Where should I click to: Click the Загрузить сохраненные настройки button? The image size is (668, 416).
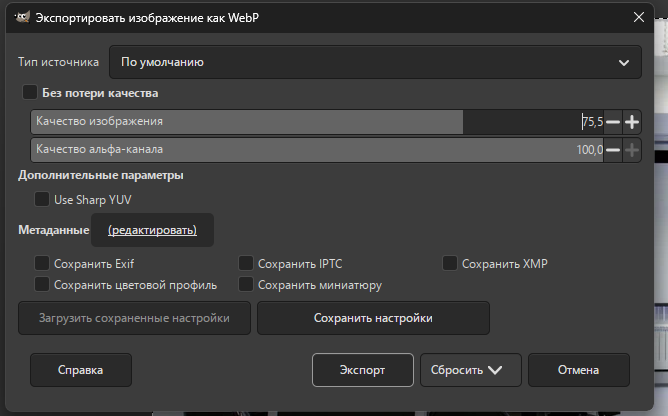[134, 318]
